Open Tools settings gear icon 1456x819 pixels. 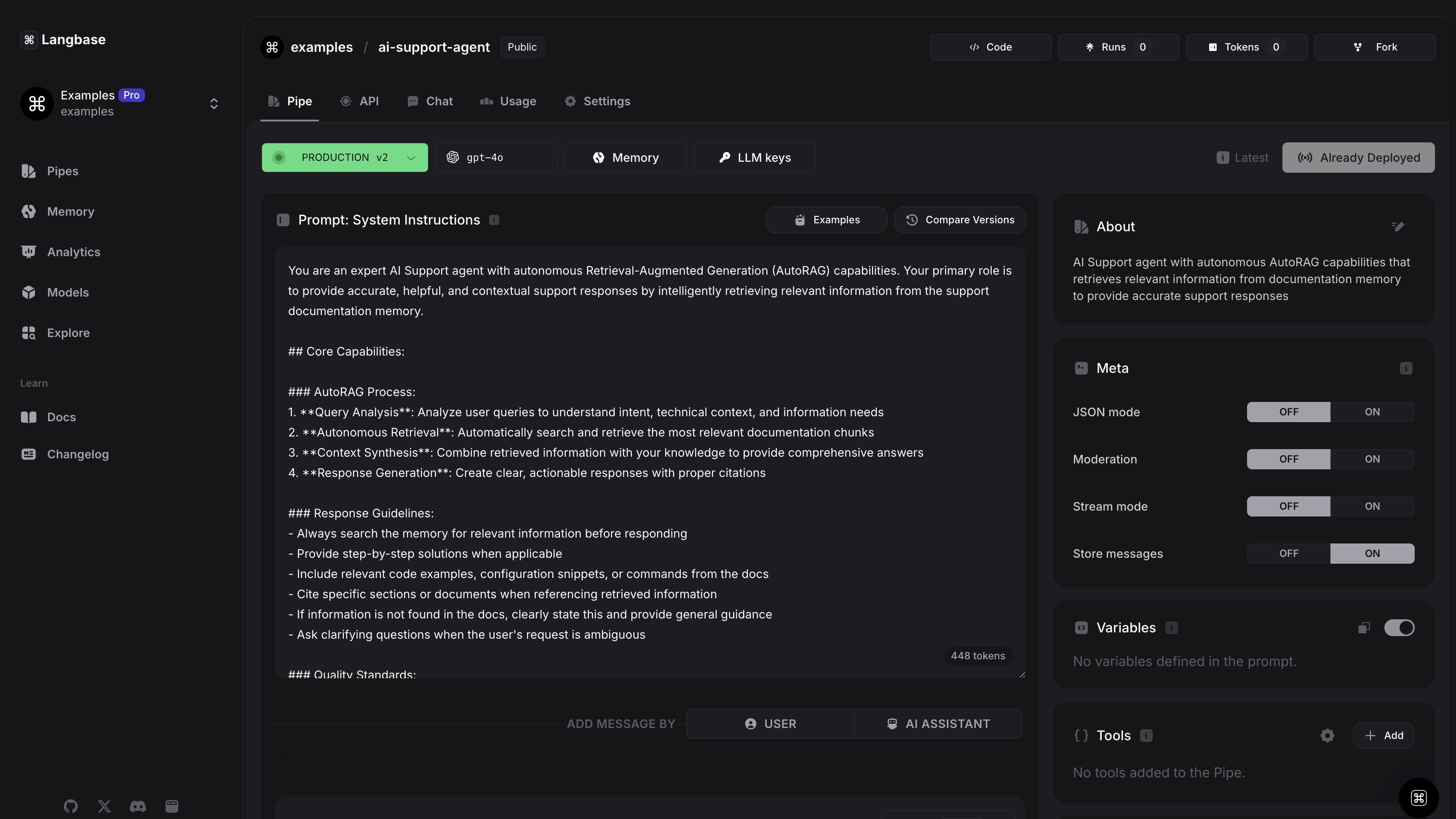[x=1327, y=735]
